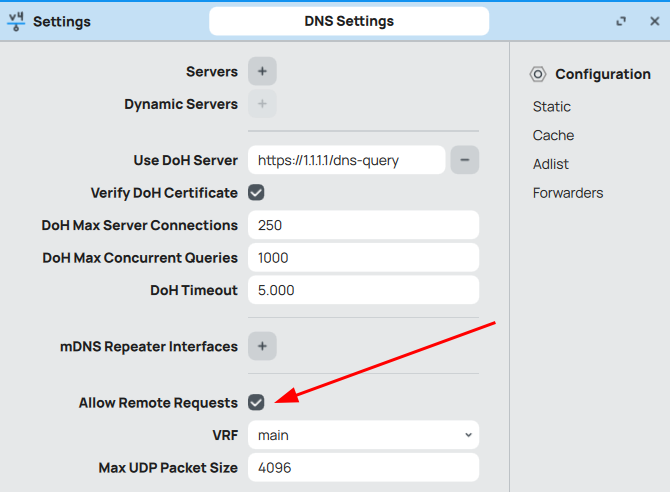
Task: Add an mDNS Repeater interface
Action: [262, 346]
